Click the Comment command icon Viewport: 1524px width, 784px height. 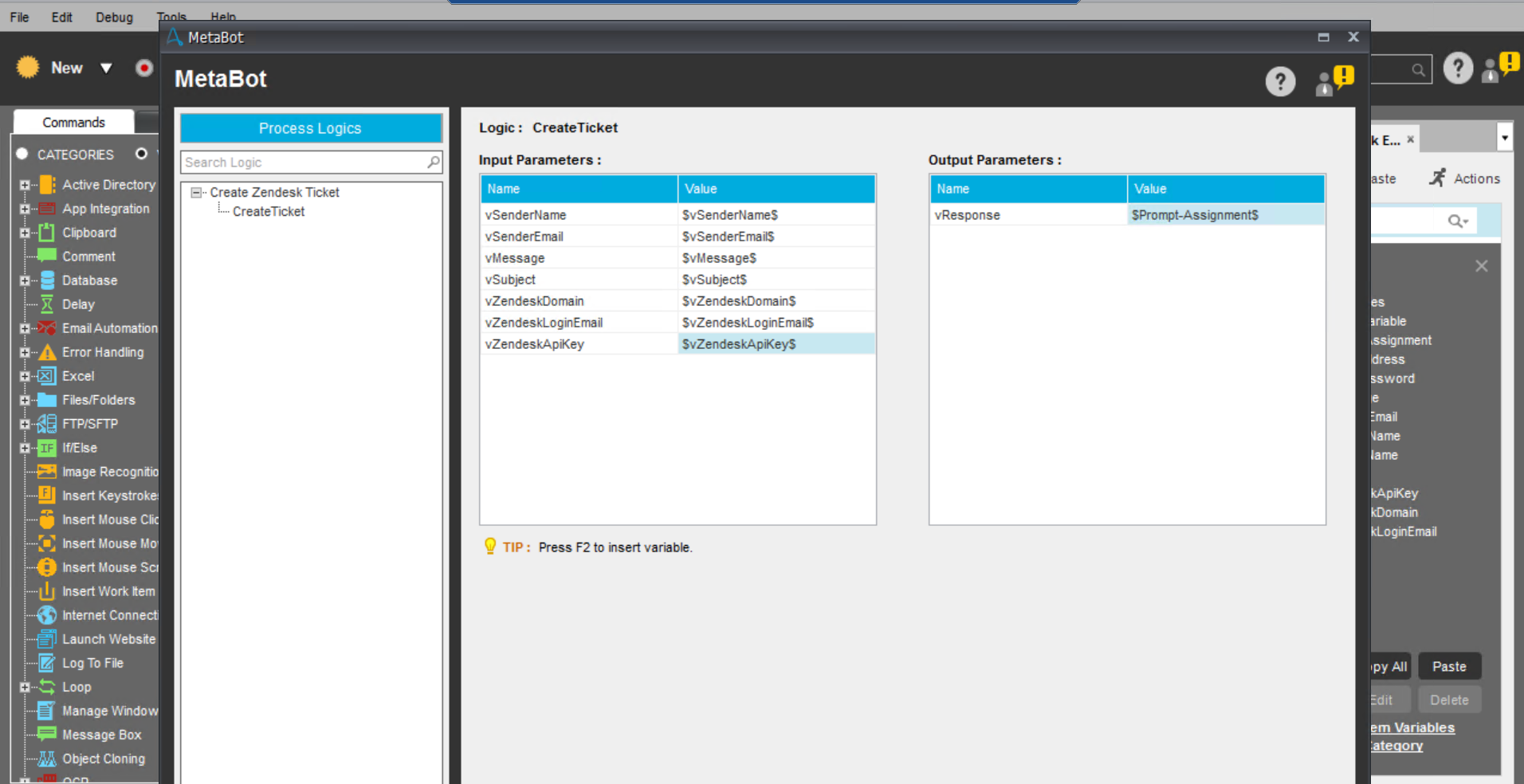(x=47, y=256)
